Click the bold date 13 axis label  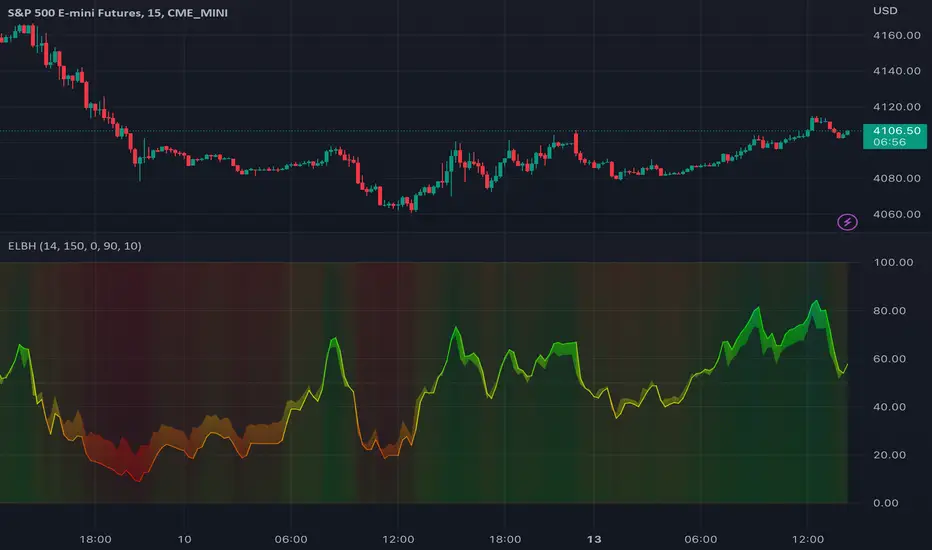pyautogui.click(x=594, y=539)
